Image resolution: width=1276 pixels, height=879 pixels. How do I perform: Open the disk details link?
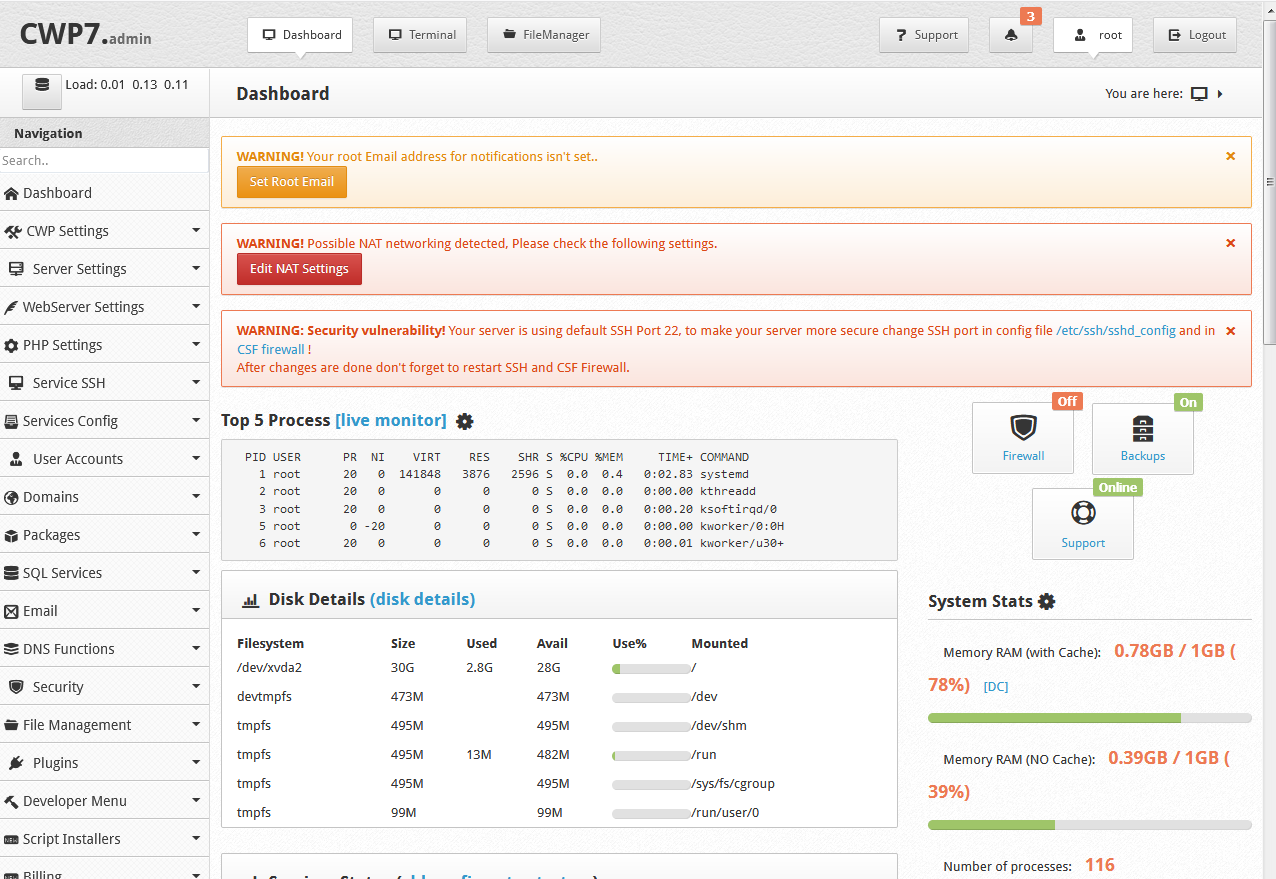pyautogui.click(x=423, y=599)
